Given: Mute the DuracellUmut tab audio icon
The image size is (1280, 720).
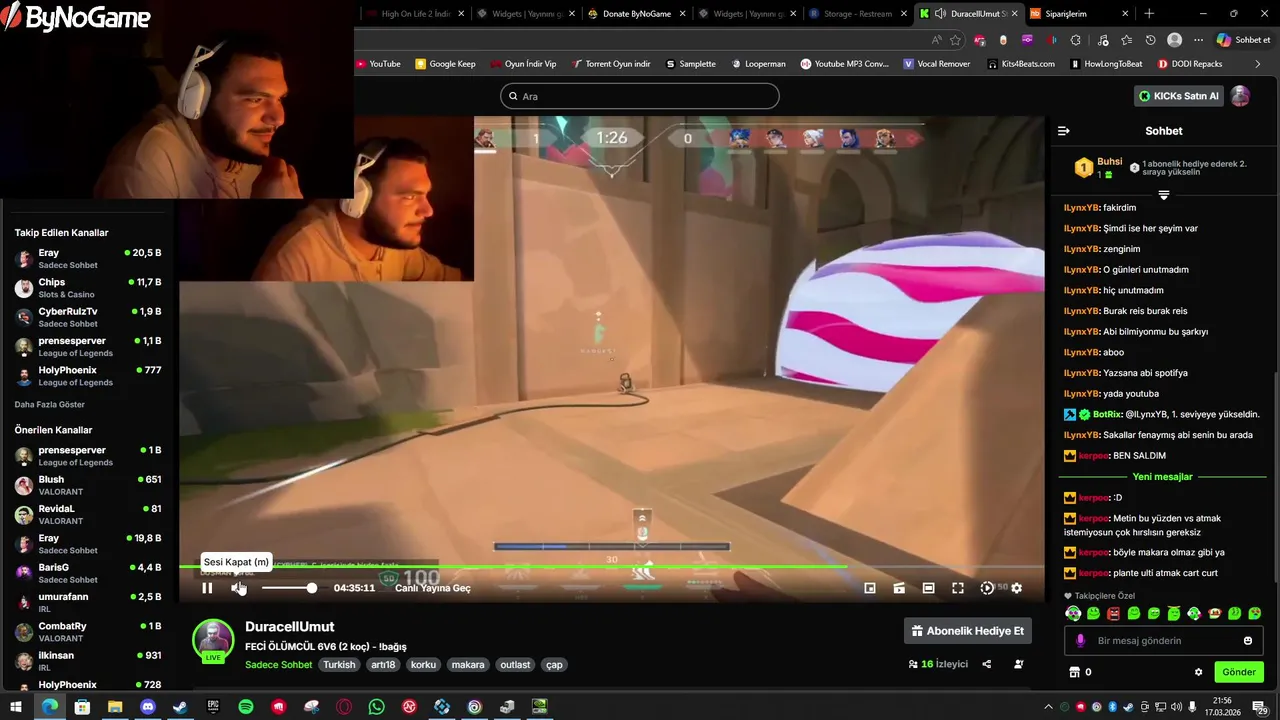Looking at the screenshot, I should [x=940, y=14].
